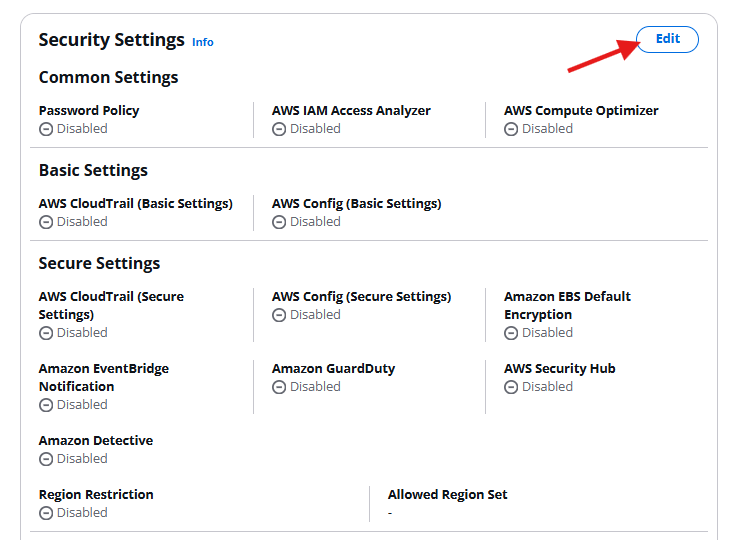This screenshot has height=540, width=754.
Task: Click CloudTrail Basic Settings disabled icon
Action: click(x=46, y=222)
